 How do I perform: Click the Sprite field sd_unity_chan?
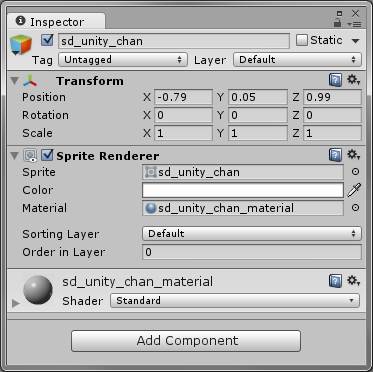[243, 172]
